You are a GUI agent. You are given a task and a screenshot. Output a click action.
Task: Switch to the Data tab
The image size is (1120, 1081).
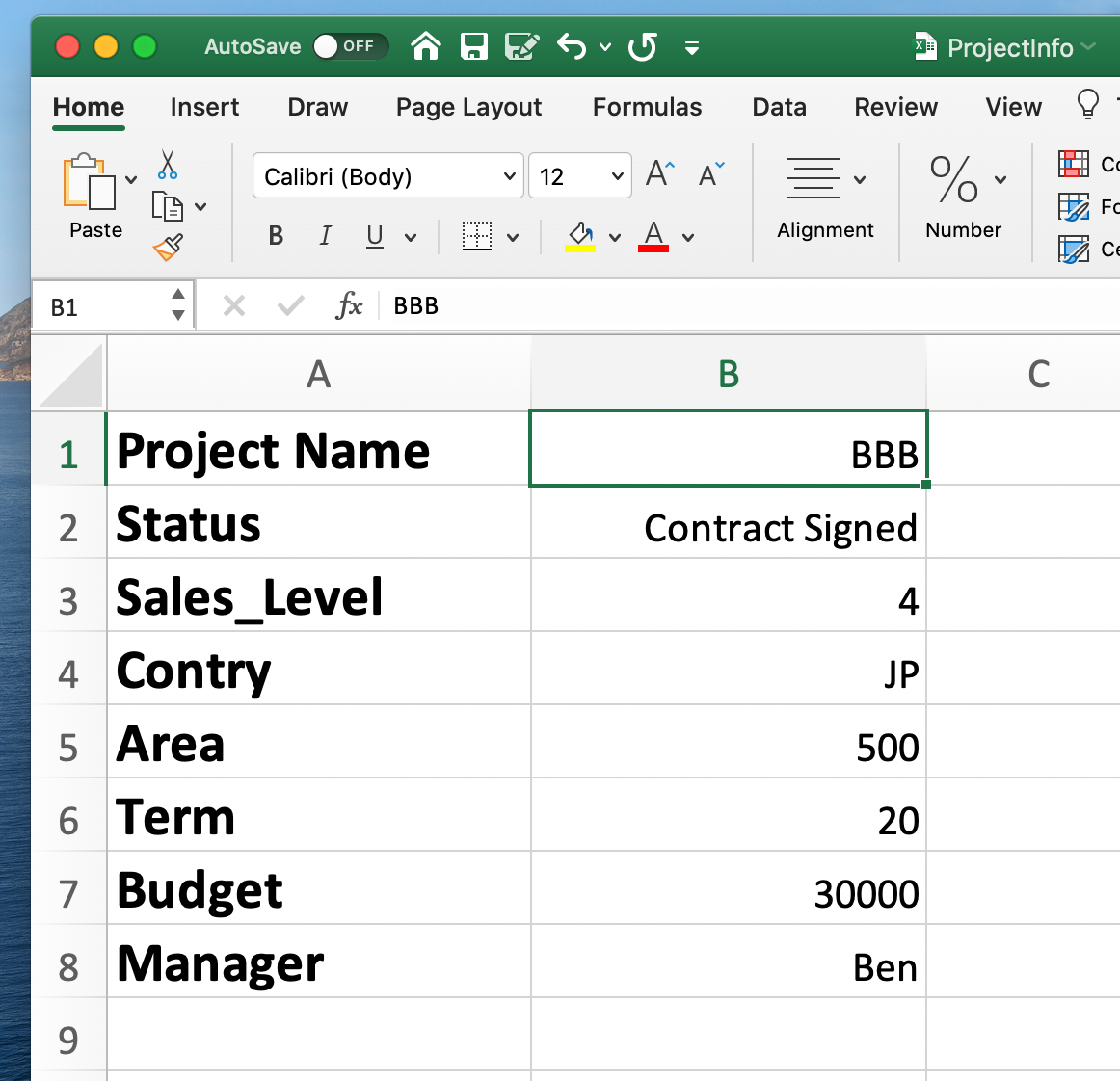coord(780,107)
